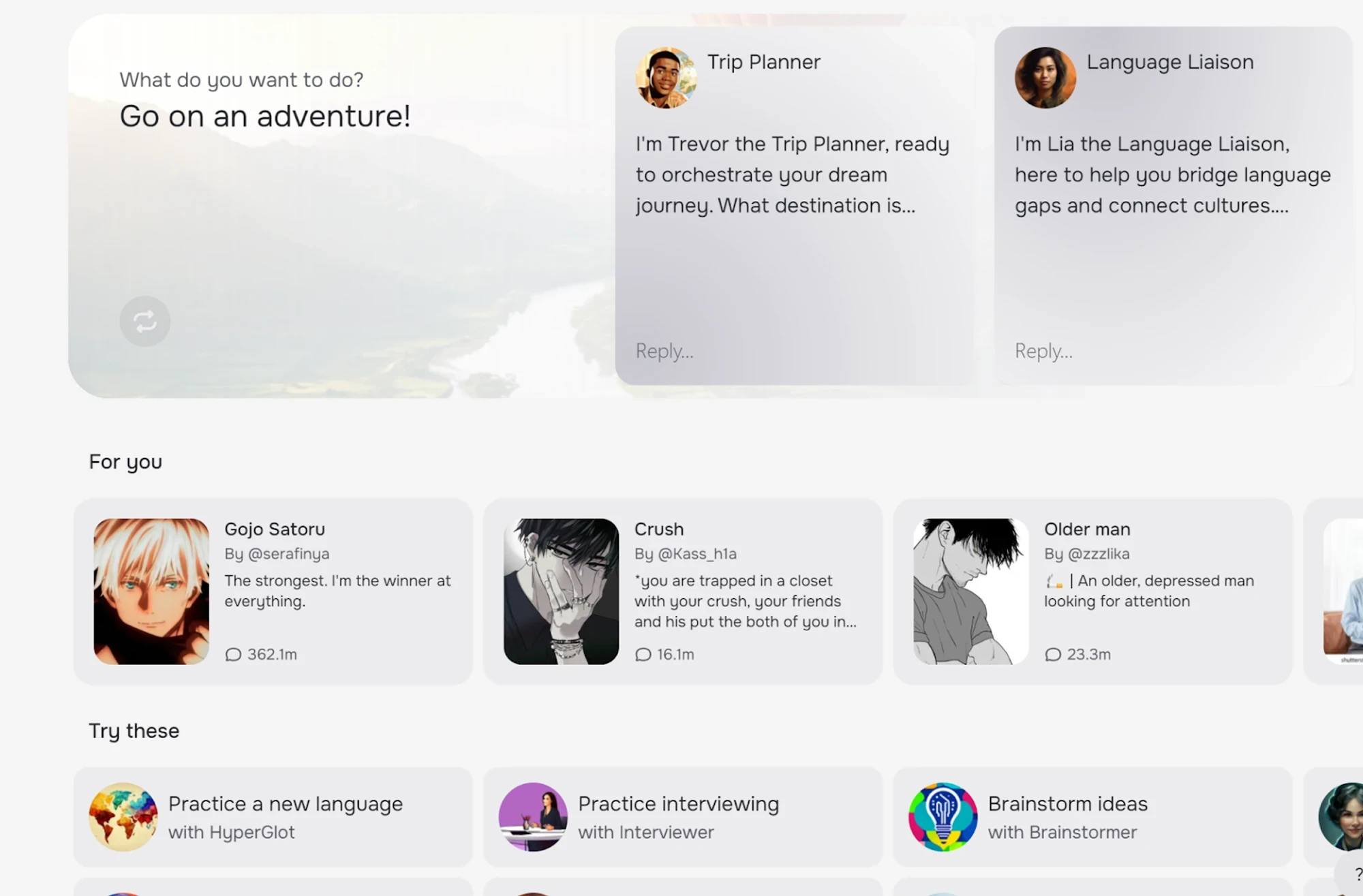This screenshot has width=1363, height=896.
Task: Click the shuffle refresh icon on adventure banner
Action: coord(144,321)
